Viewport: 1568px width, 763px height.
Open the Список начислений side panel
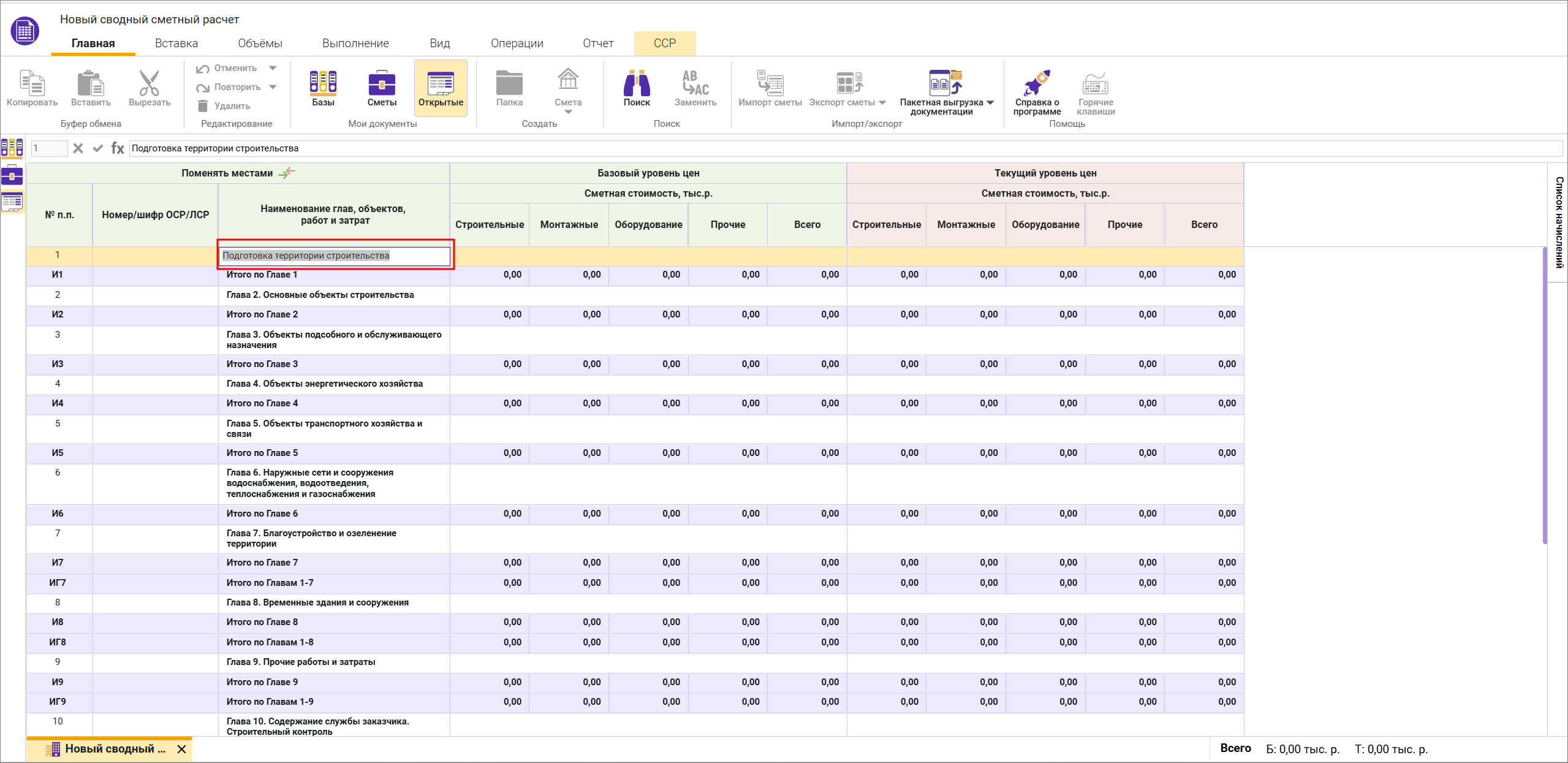coord(1559,222)
